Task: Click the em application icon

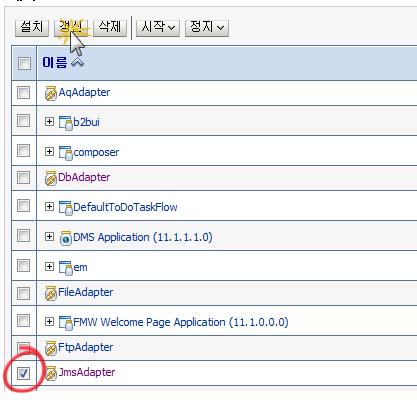Action: (x=66, y=268)
